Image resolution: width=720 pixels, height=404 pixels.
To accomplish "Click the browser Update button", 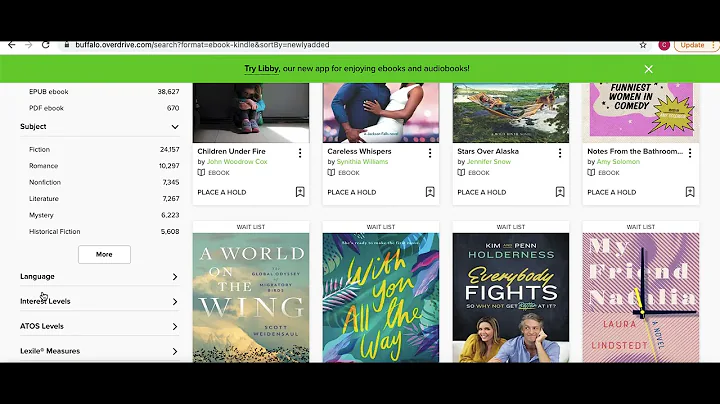I will pyautogui.click(x=692, y=45).
